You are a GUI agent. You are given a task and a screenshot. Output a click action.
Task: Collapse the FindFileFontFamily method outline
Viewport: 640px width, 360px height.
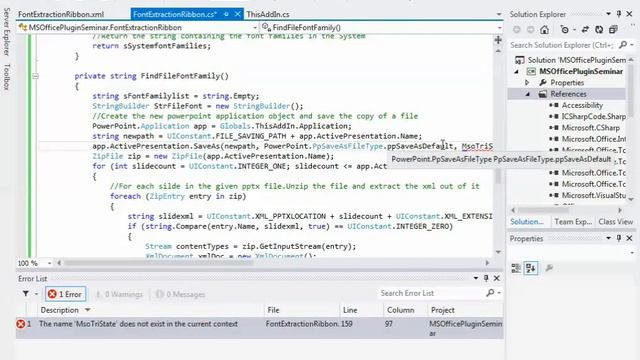(x=36, y=76)
